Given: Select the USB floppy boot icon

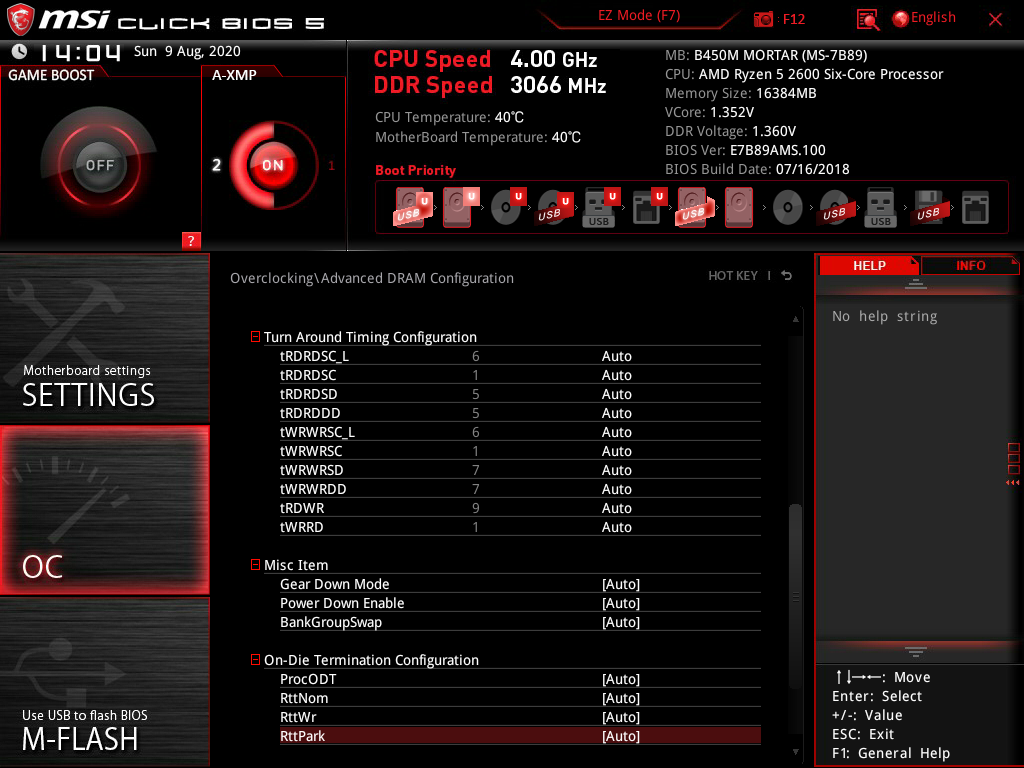Looking at the screenshot, I should pos(928,208).
